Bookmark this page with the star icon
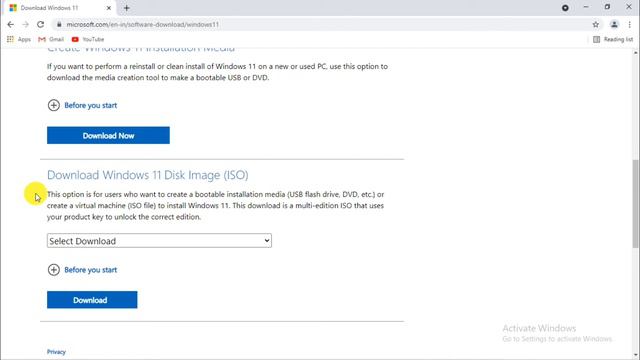The height and width of the screenshot is (360, 640). [x=596, y=24]
